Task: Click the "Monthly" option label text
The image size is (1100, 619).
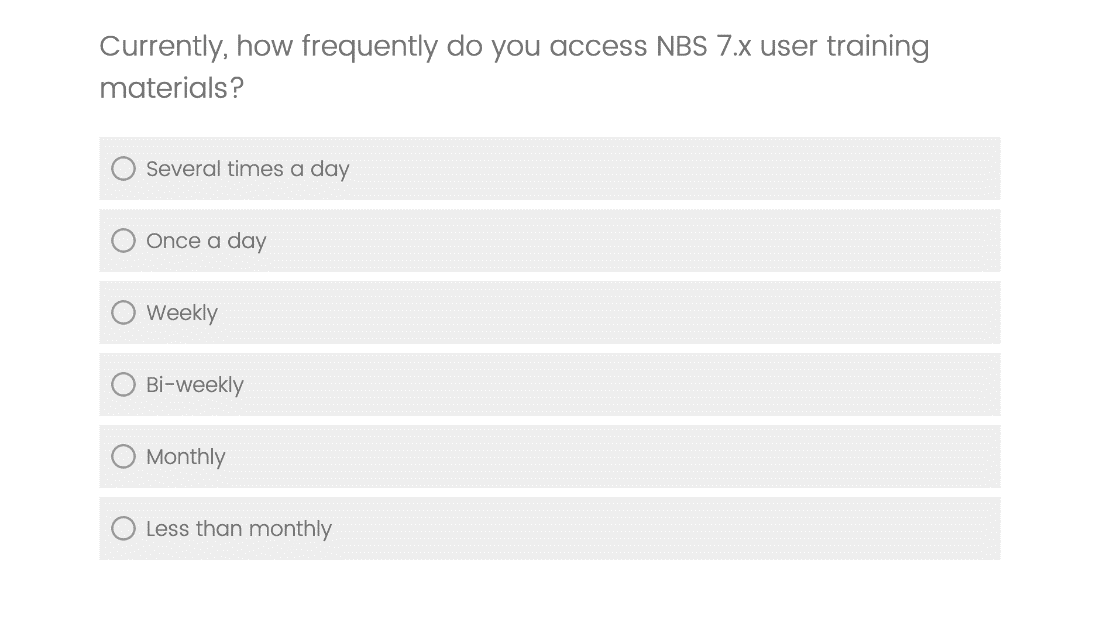Action: click(186, 457)
